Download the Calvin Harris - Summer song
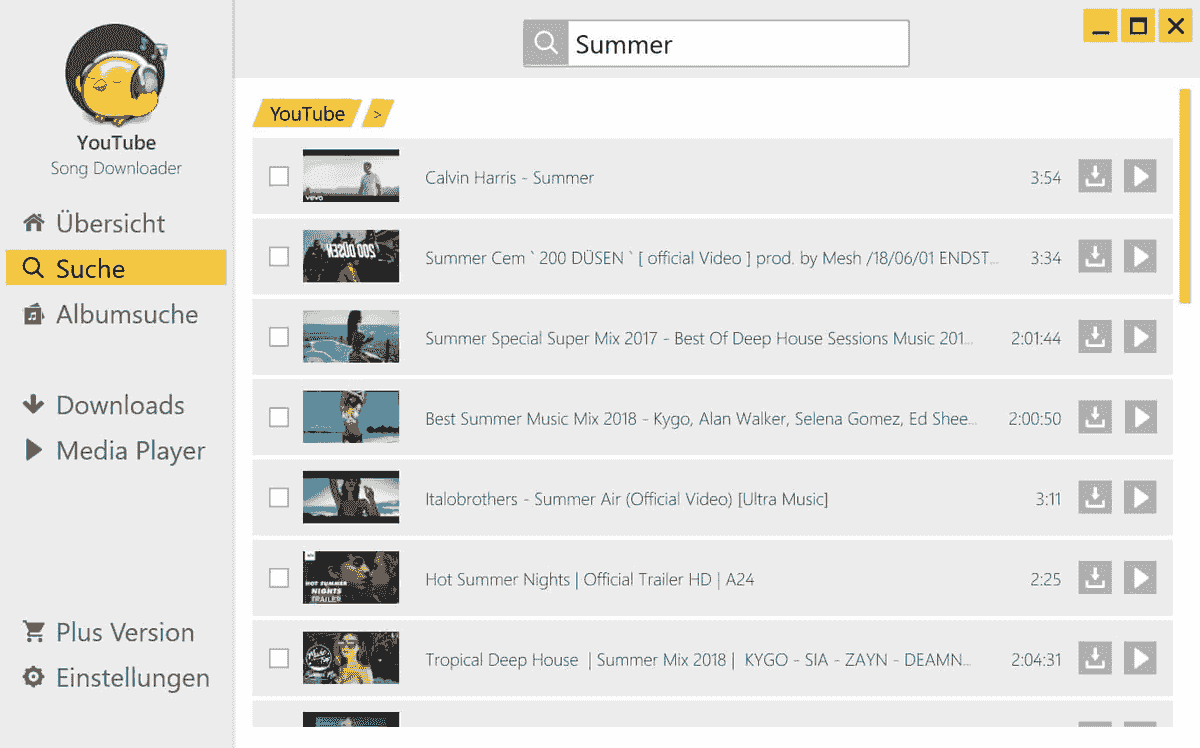Image resolution: width=1200 pixels, height=748 pixels. 1095,177
